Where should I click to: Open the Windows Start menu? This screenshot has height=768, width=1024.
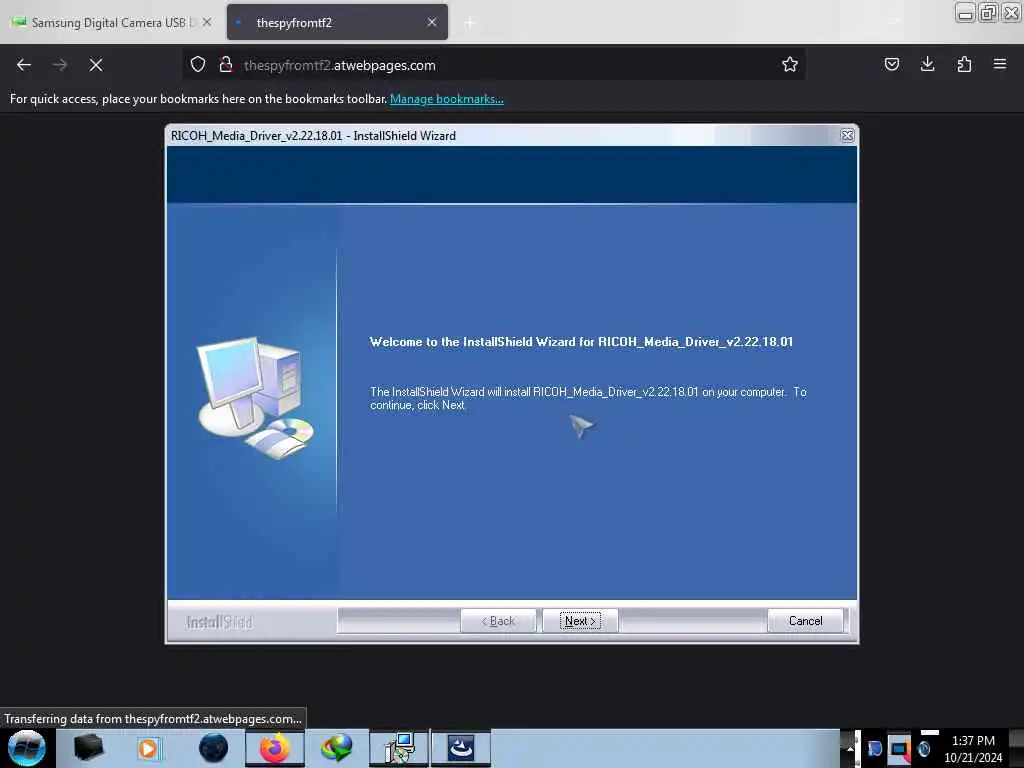27,748
